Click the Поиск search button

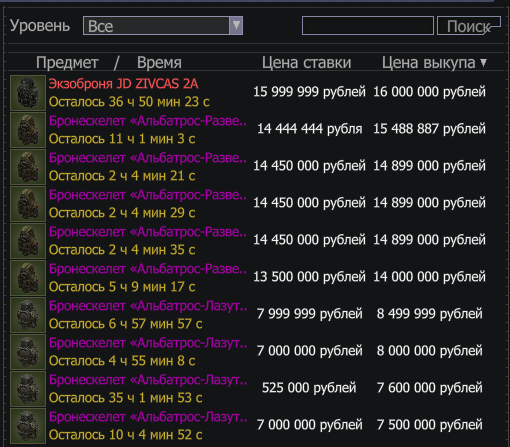click(469, 26)
